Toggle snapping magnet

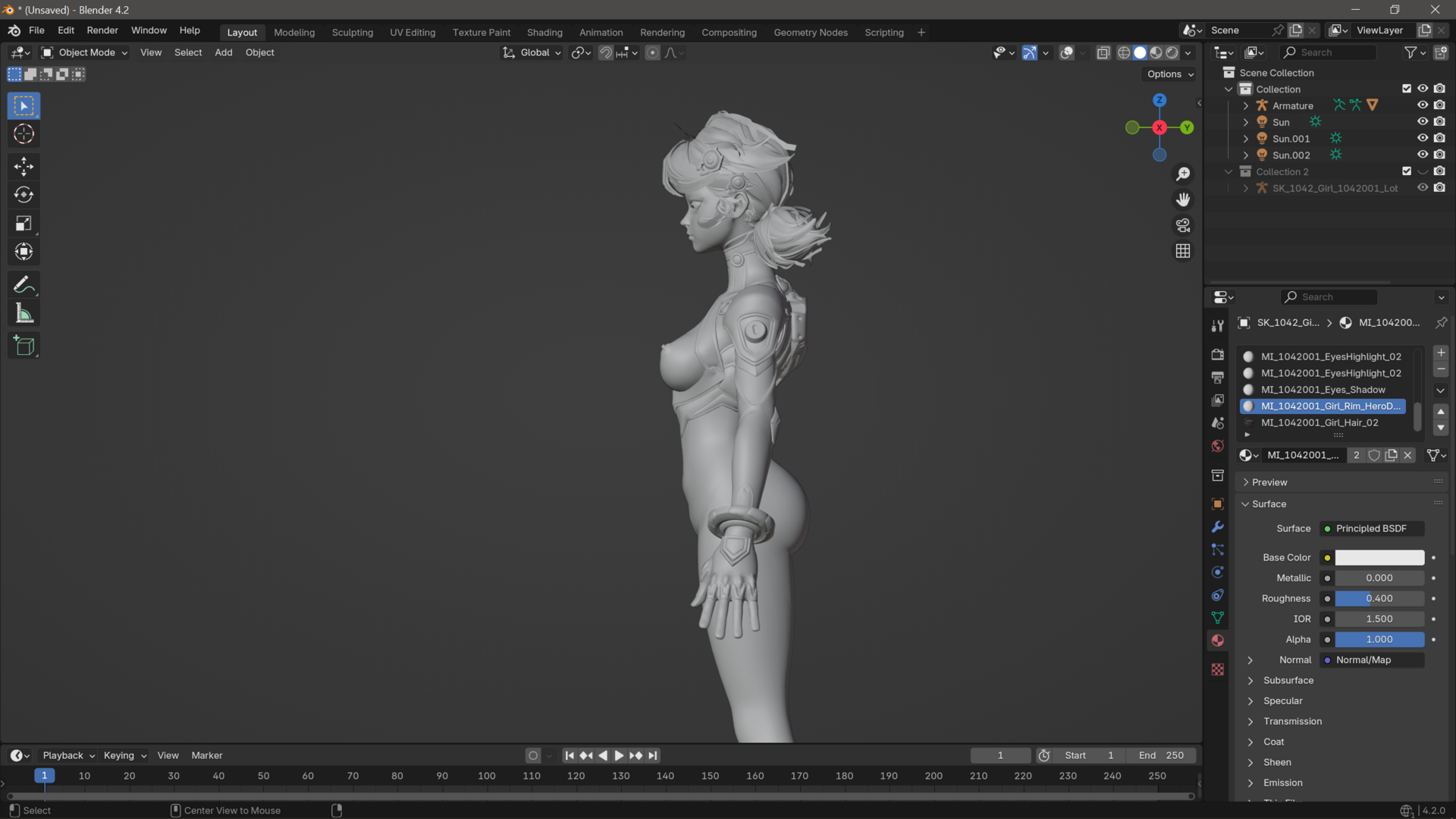(x=605, y=52)
